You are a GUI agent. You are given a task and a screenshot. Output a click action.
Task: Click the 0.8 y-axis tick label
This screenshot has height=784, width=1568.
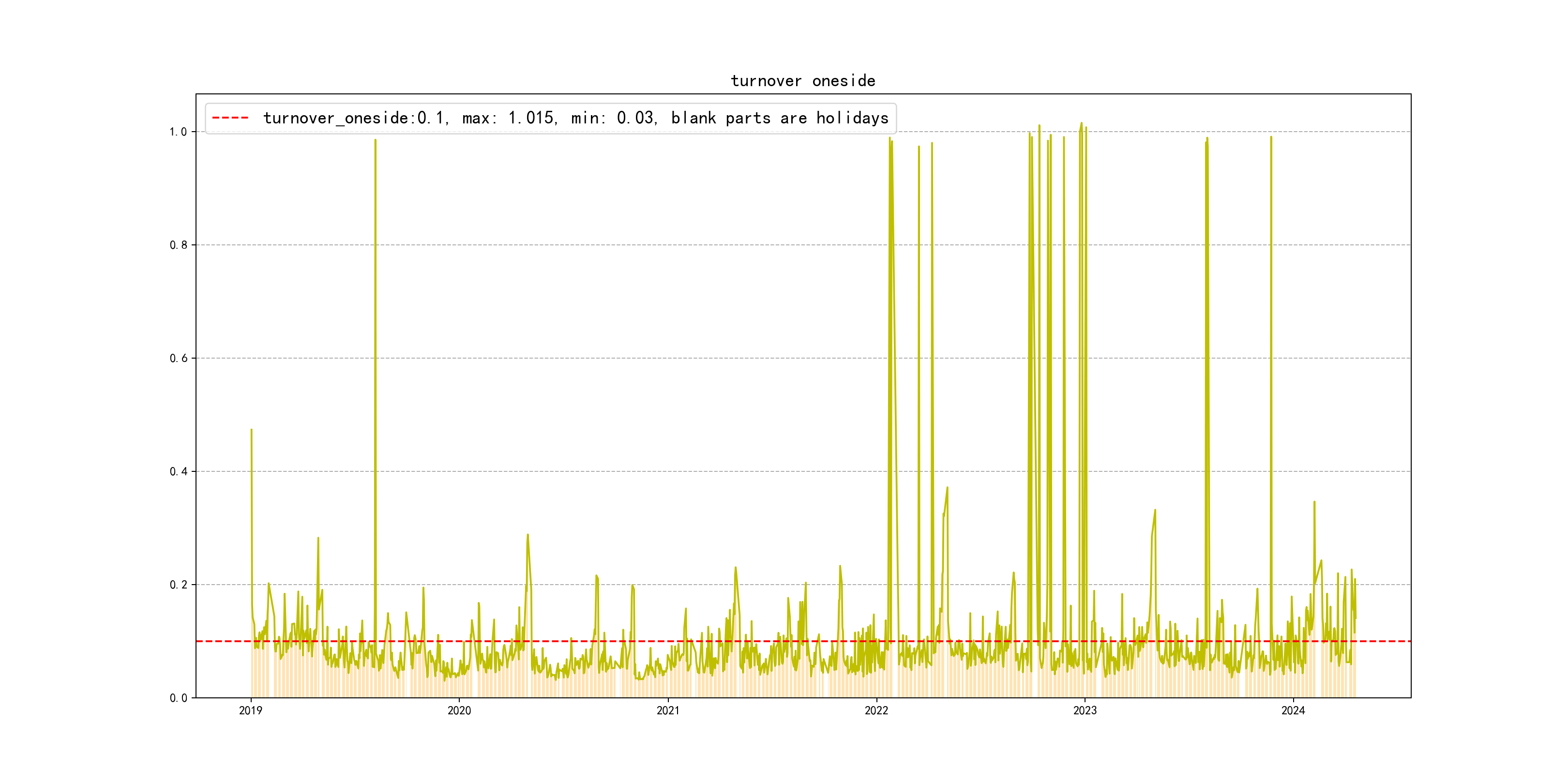tap(179, 245)
